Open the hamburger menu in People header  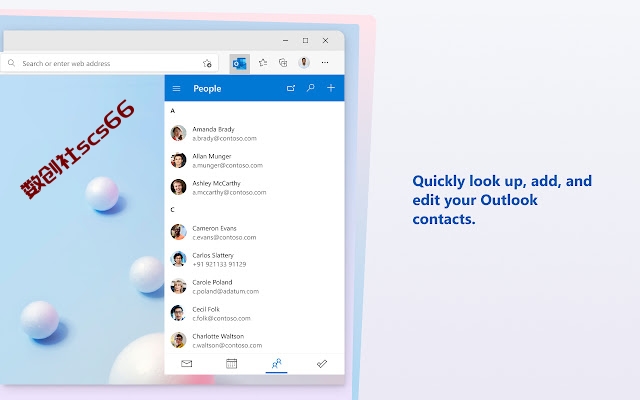click(176, 88)
